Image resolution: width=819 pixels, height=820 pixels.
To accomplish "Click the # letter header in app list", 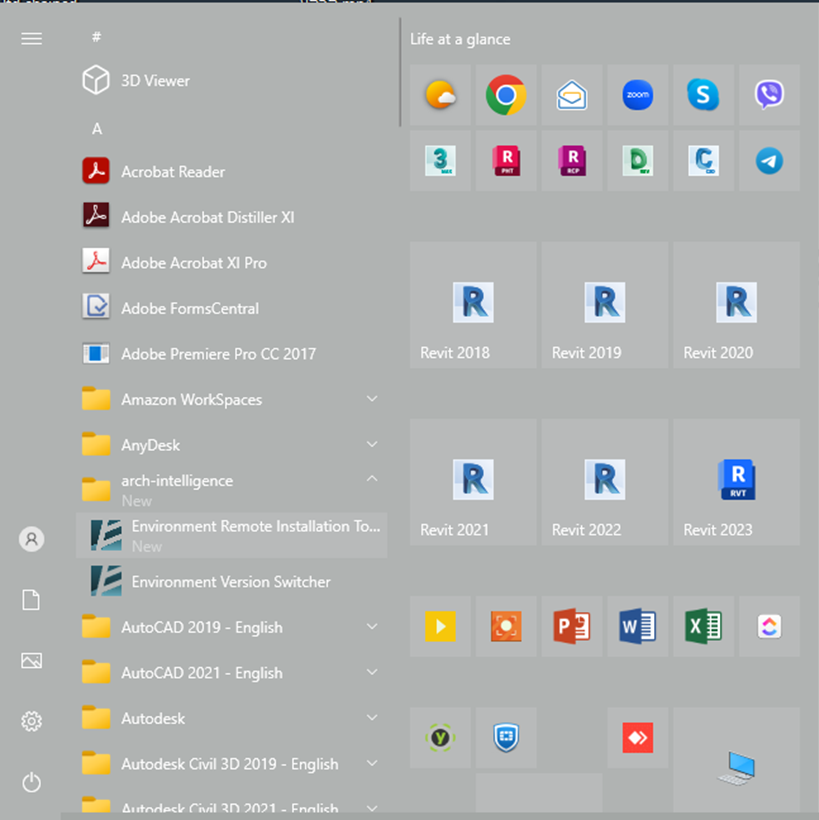I will 97,37.
